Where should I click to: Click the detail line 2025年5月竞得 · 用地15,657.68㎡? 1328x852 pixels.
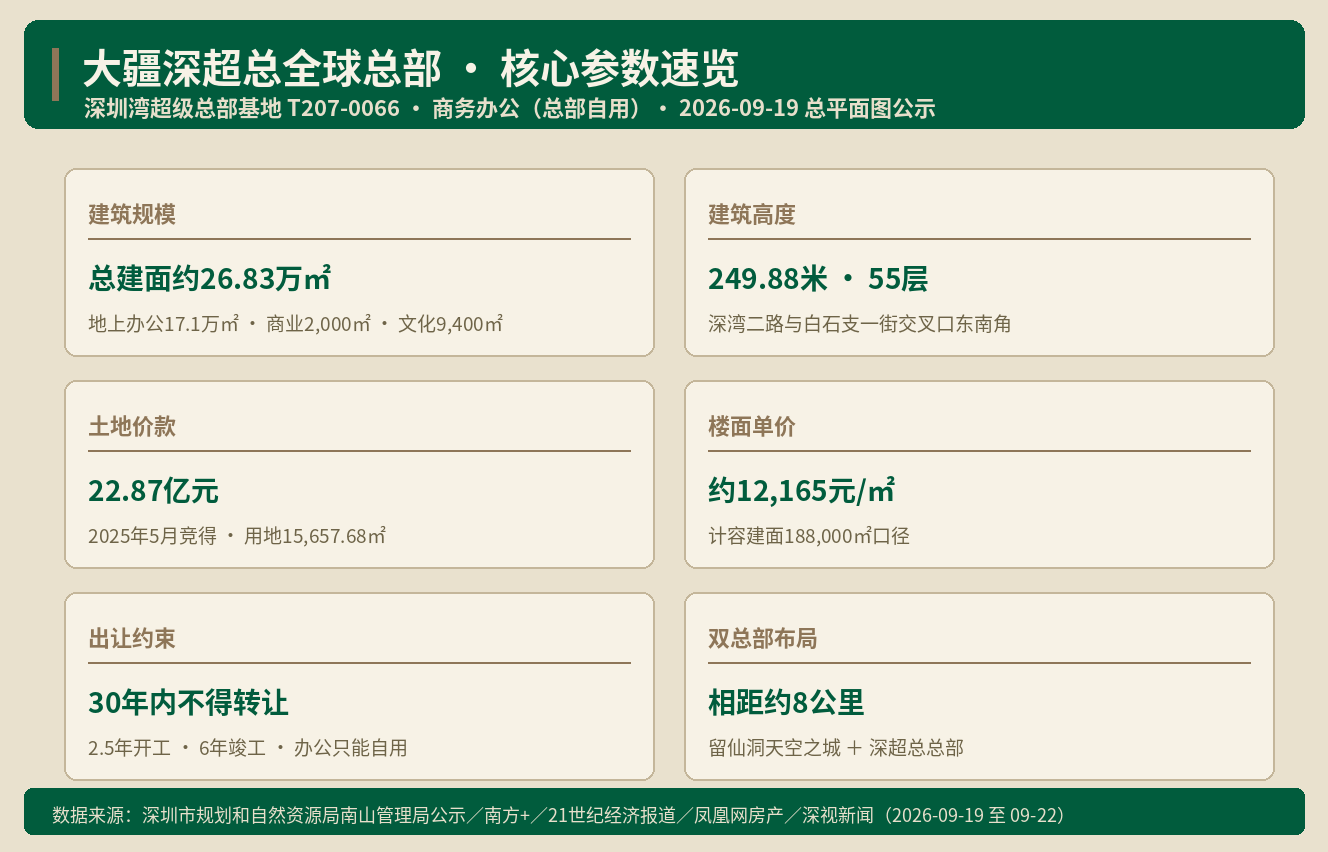pyautogui.click(x=237, y=536)
